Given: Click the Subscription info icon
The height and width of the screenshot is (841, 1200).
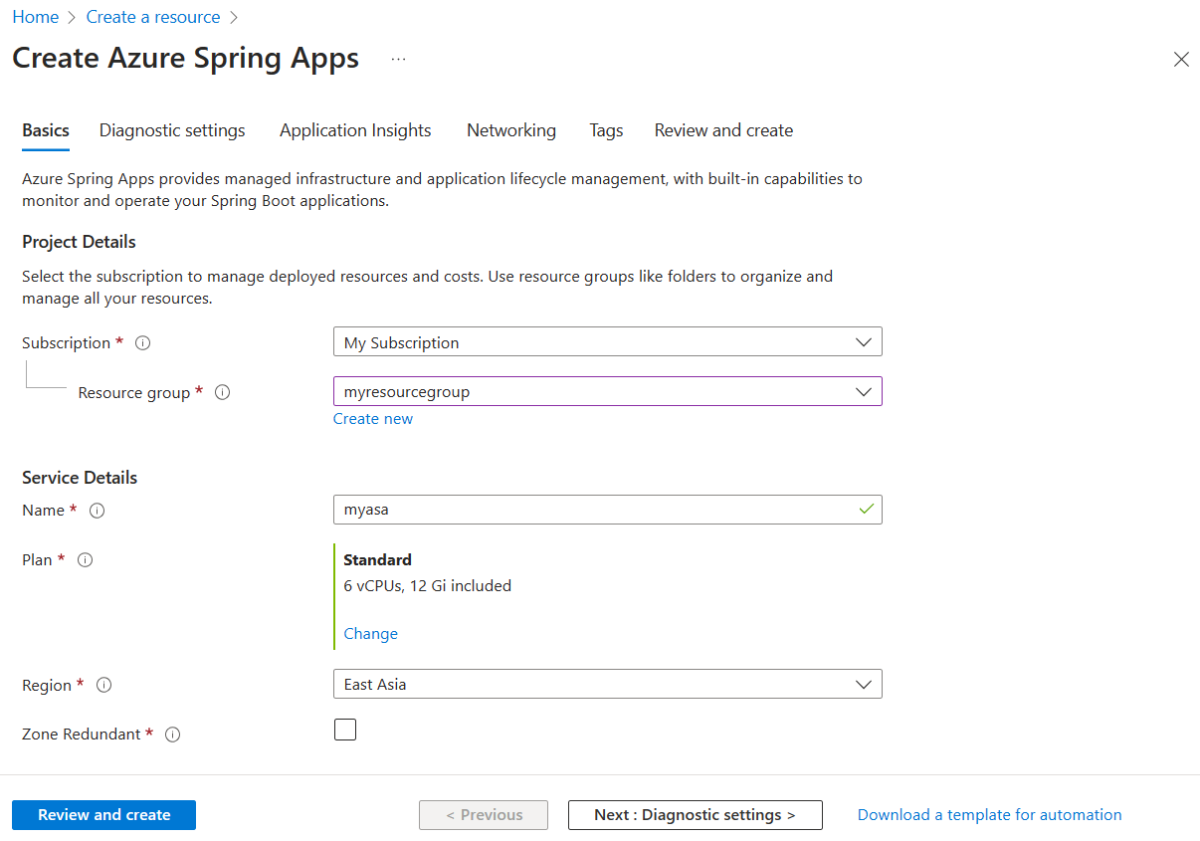Looking at the screenshot, I should (x=143, y=343).
